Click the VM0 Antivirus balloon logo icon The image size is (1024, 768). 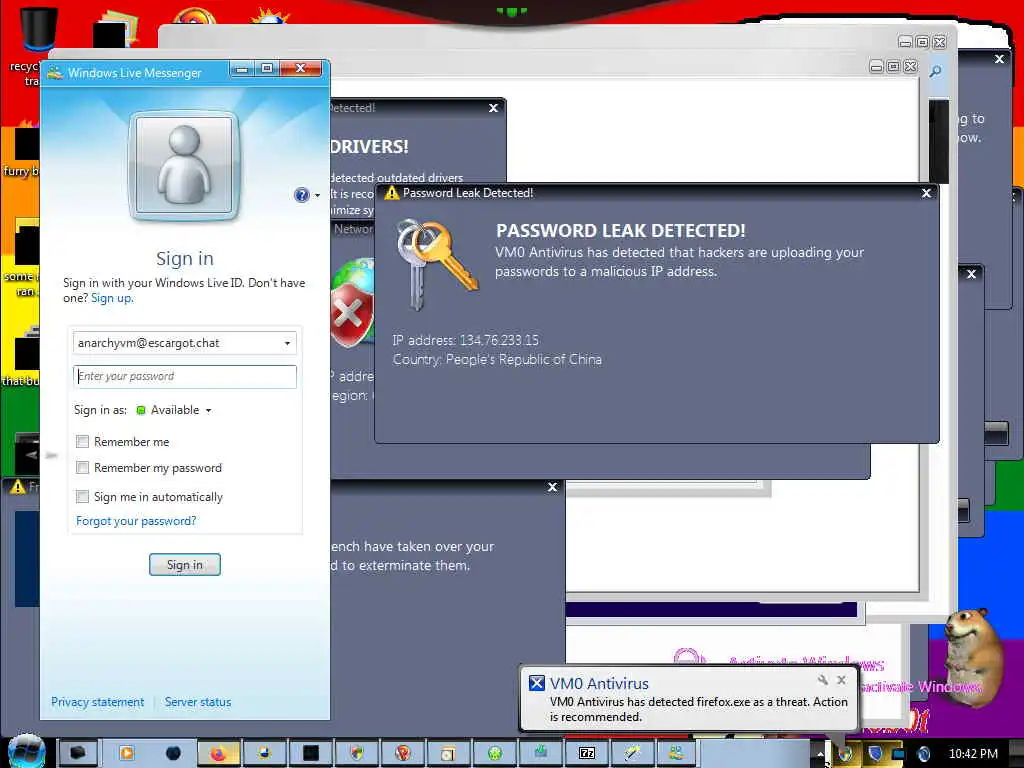(536, 683)
